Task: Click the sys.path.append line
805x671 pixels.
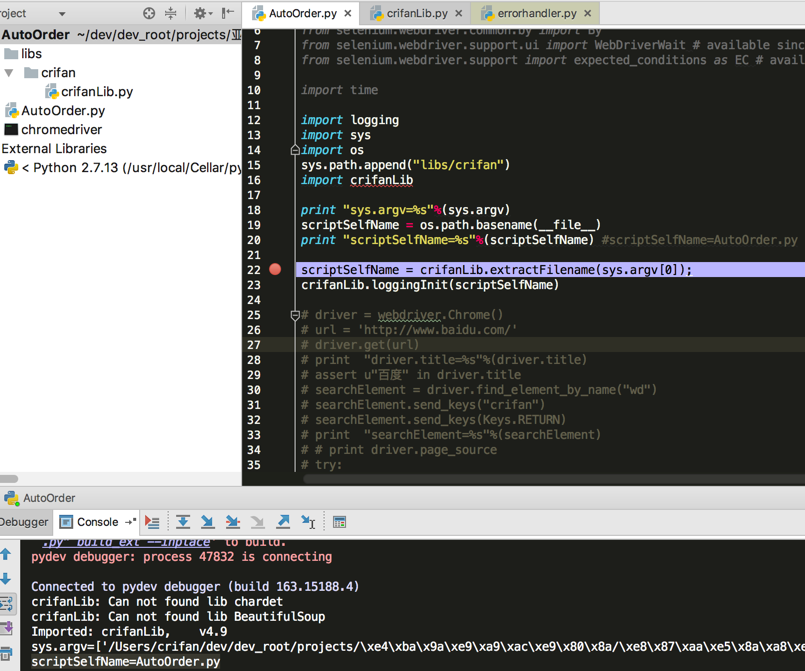Action: tap(406, 165)
